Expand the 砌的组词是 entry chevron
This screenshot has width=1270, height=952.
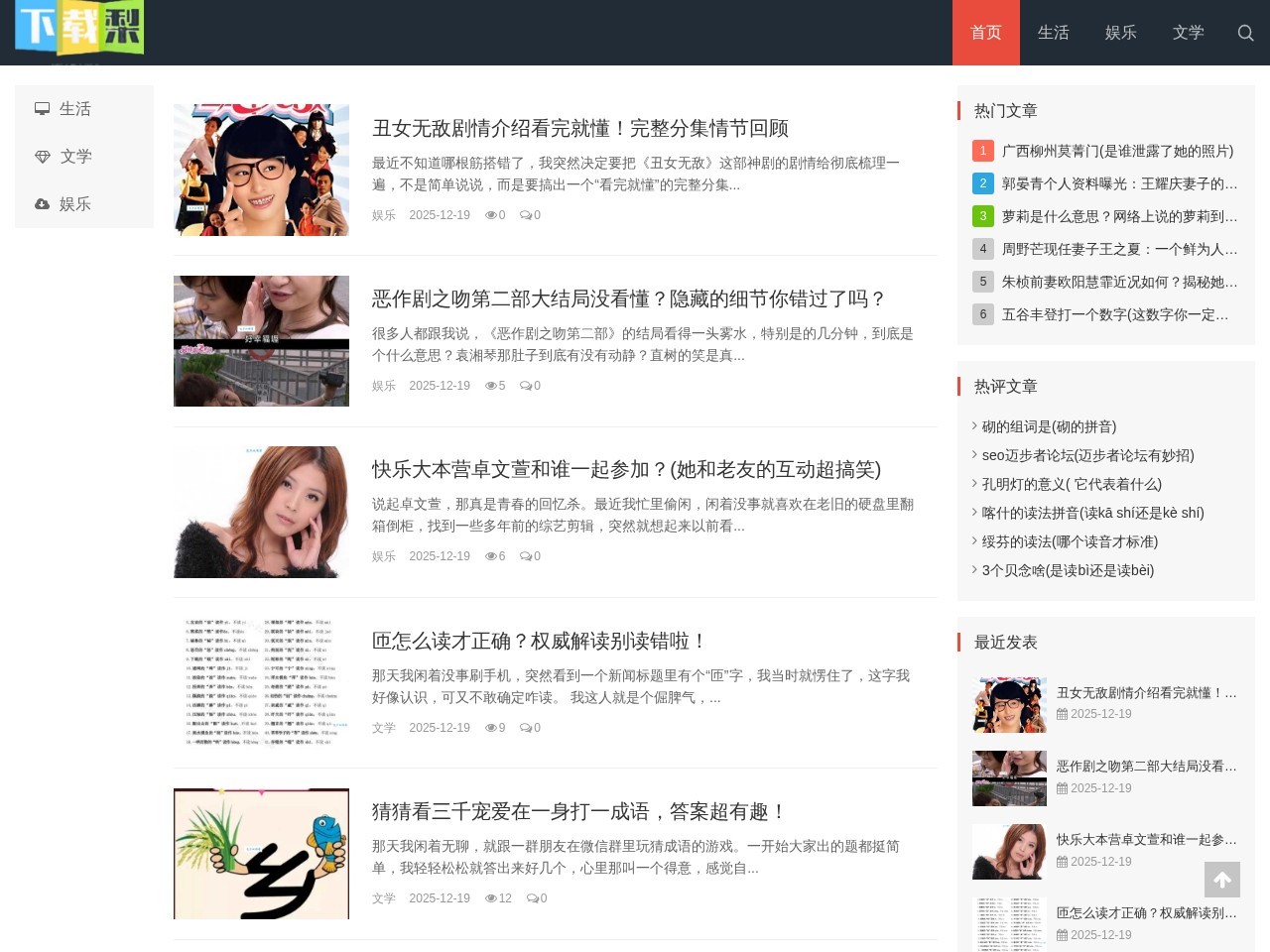[x=975, y=426]
